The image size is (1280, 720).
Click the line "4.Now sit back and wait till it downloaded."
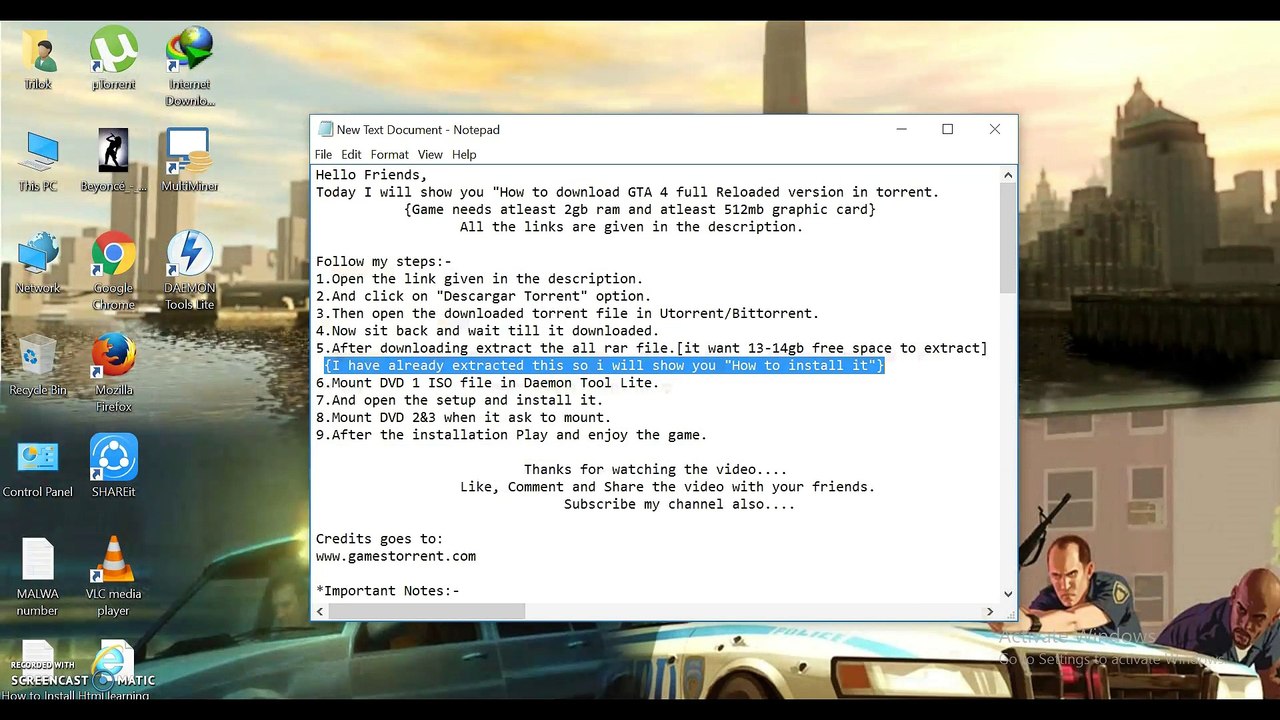[488, 331]
